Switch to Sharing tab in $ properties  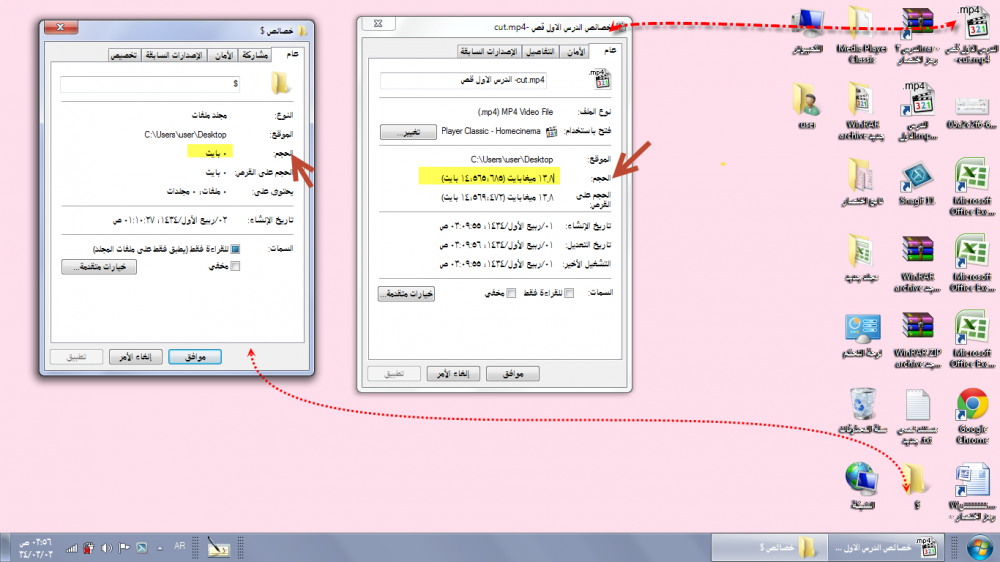pyautogui.click(x=256, y=55)
